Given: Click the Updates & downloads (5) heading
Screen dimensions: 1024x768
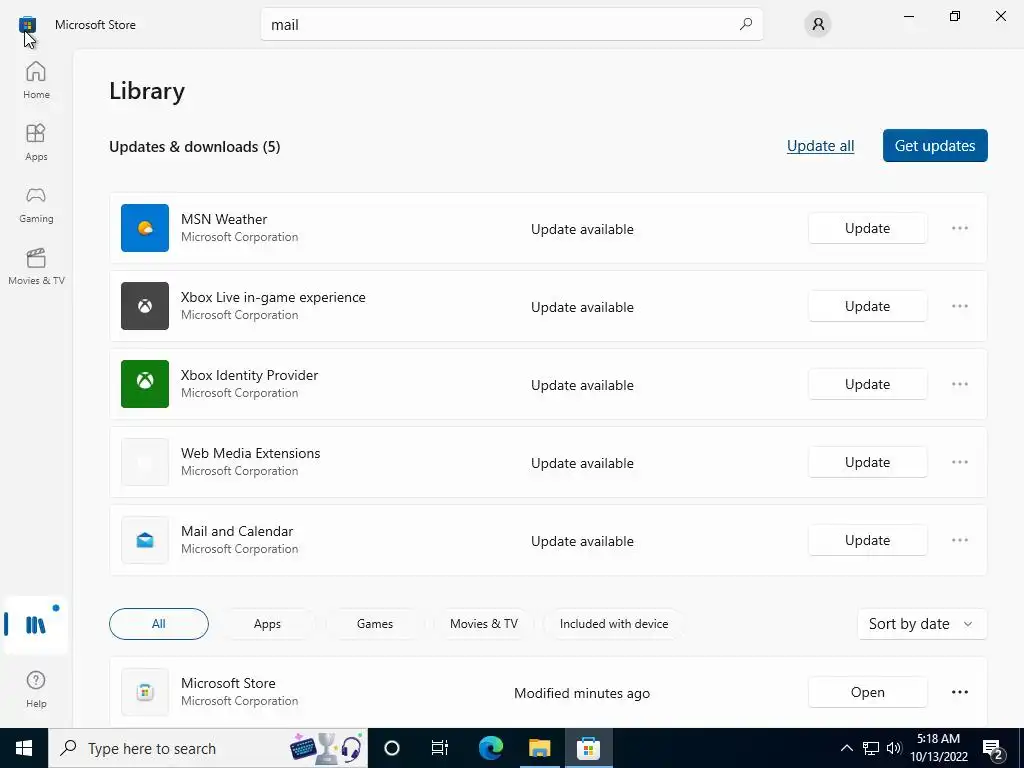Looking at the screenshot, I should (x=195, y=147).
